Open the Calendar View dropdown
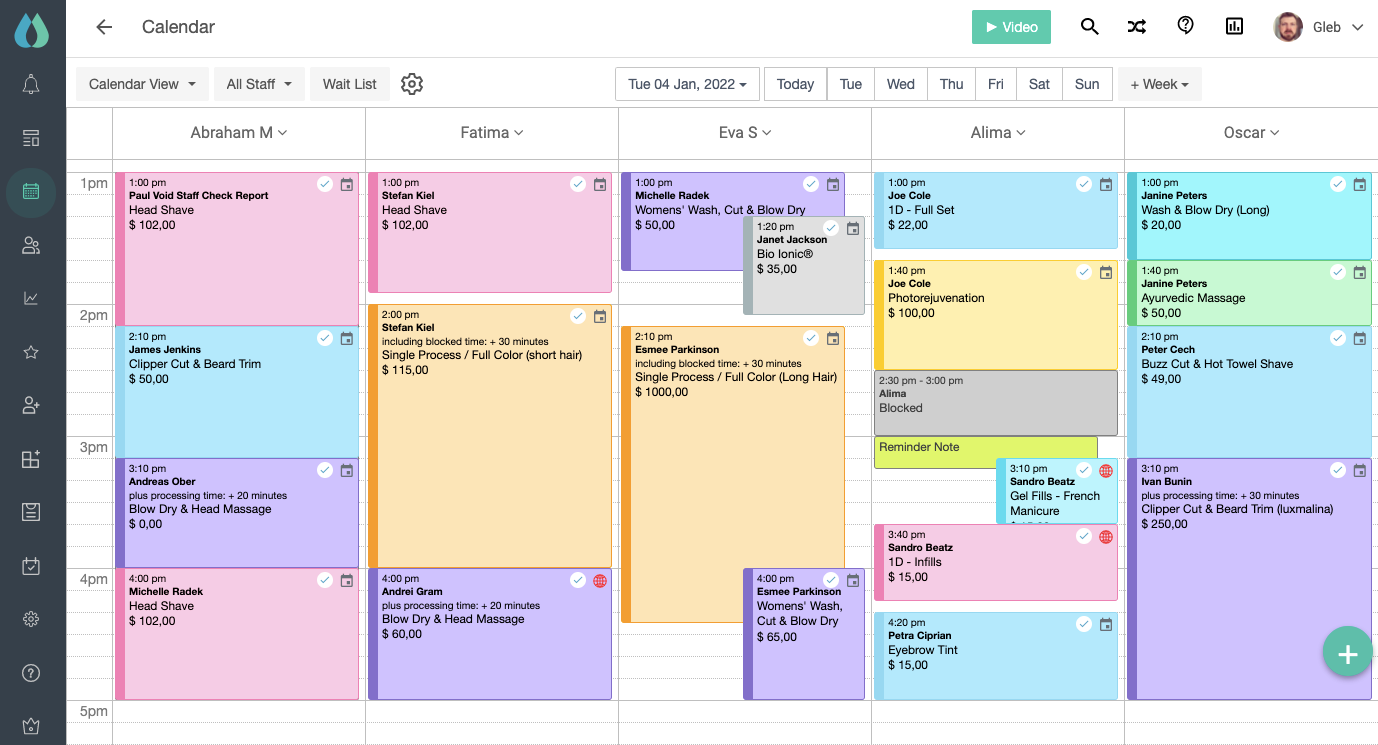 tap(142, 84)
